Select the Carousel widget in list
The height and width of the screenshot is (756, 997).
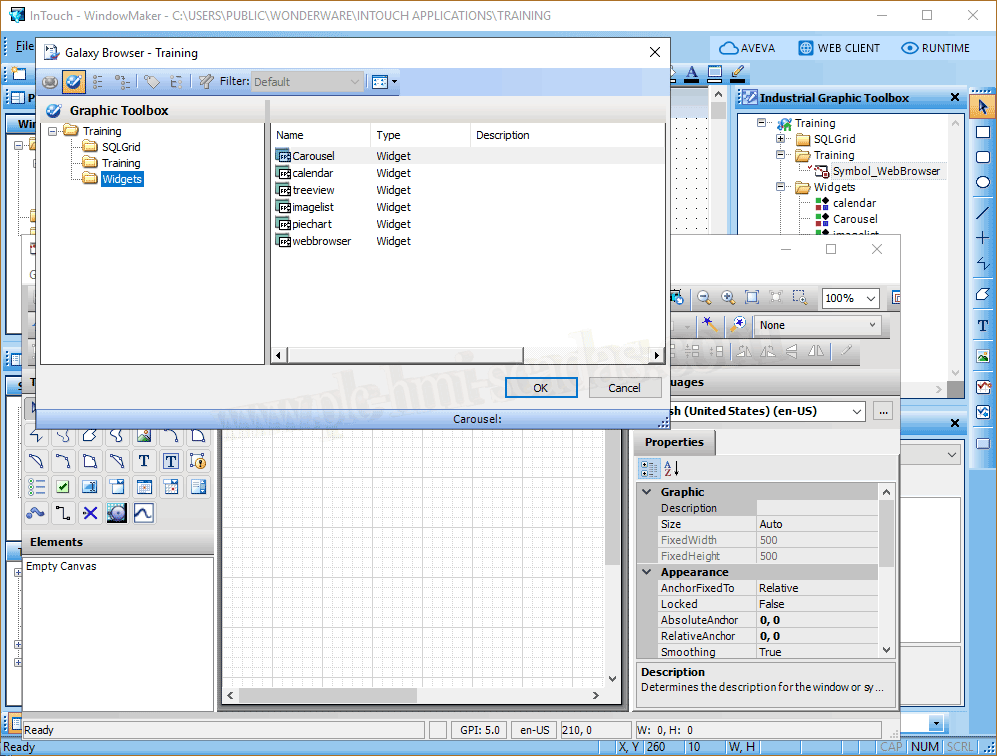point(313,156)
